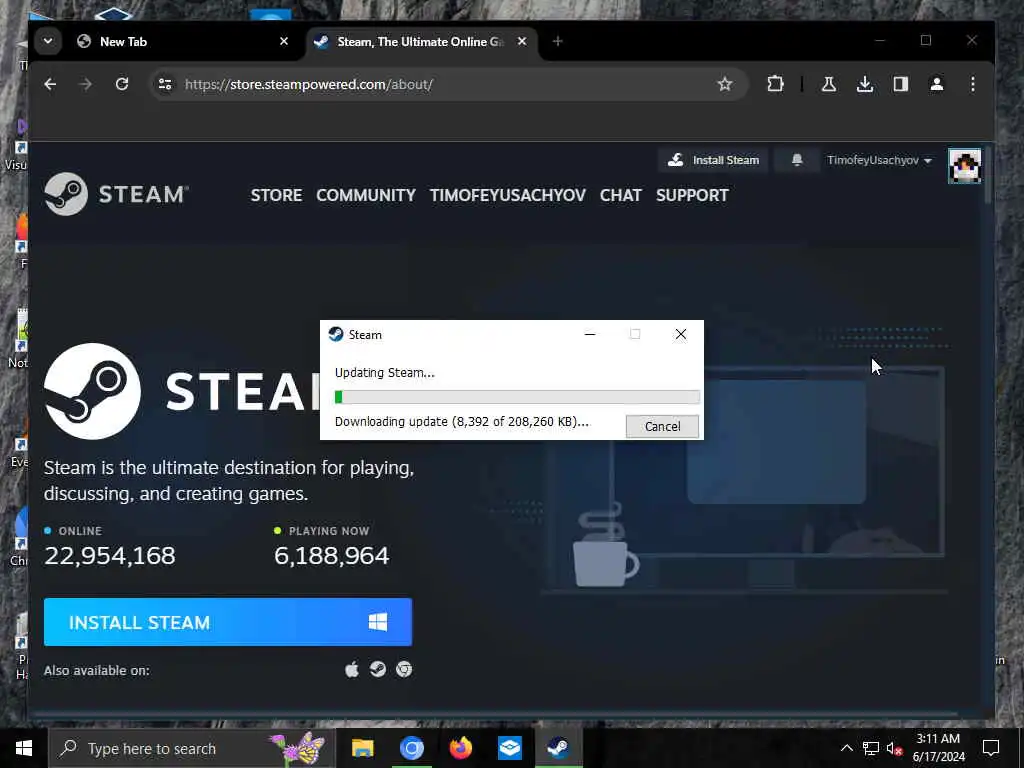This screenshot has width=1024, height=768.
Task: Close the New Tab tab
Action: [x=283, y=41]
